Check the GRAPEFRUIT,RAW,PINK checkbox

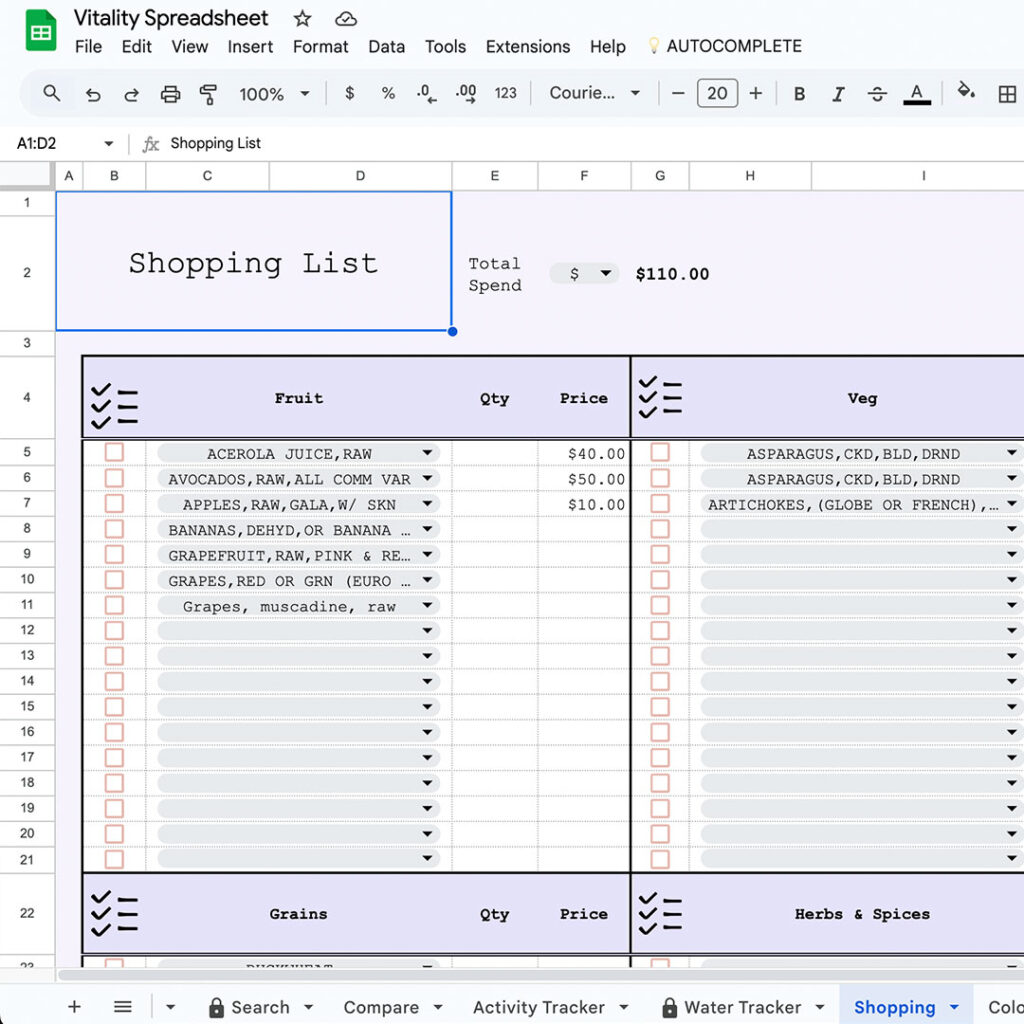tap(114, 554)
